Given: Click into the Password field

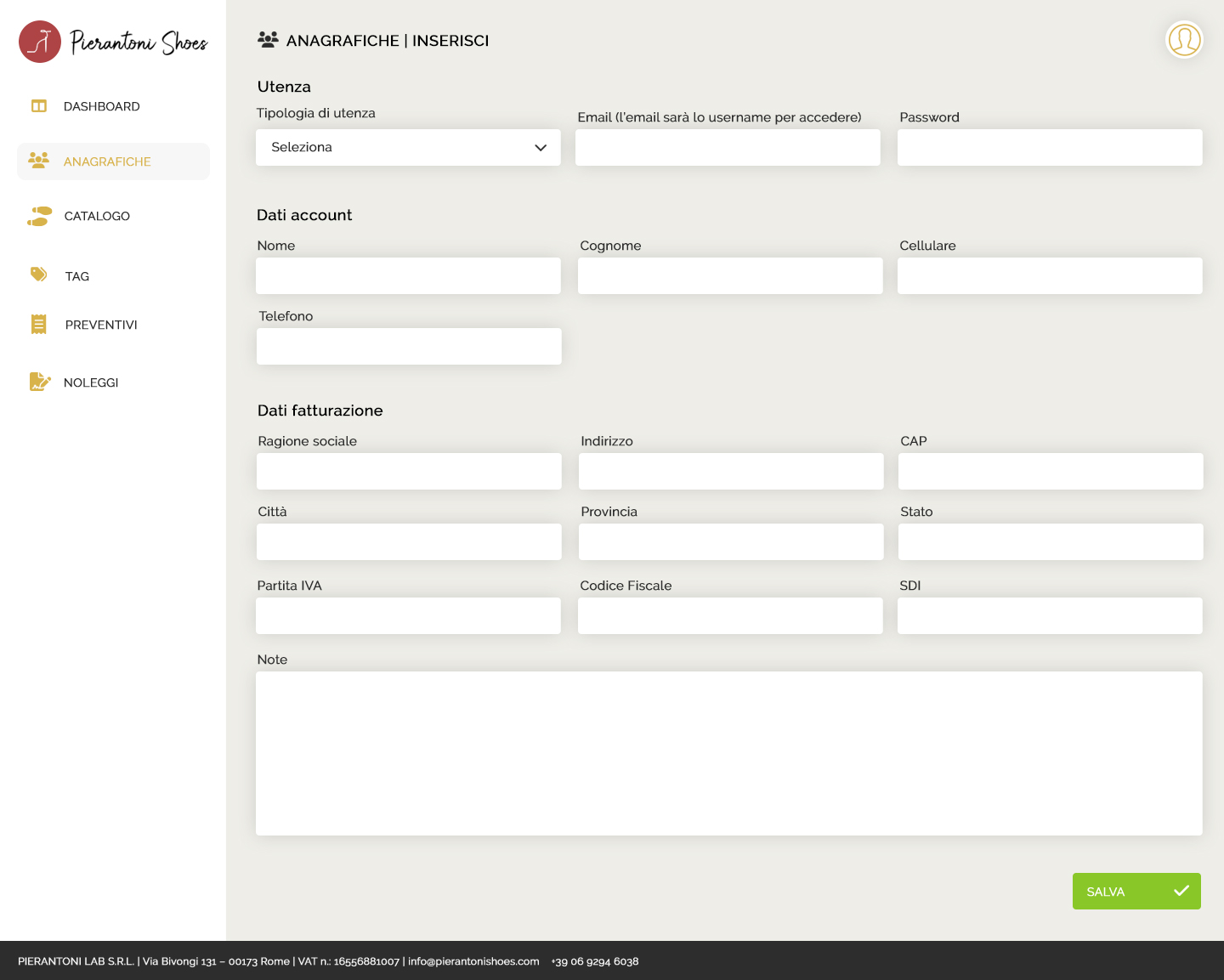Looking at the screenshot, I should click(1050, 147).
